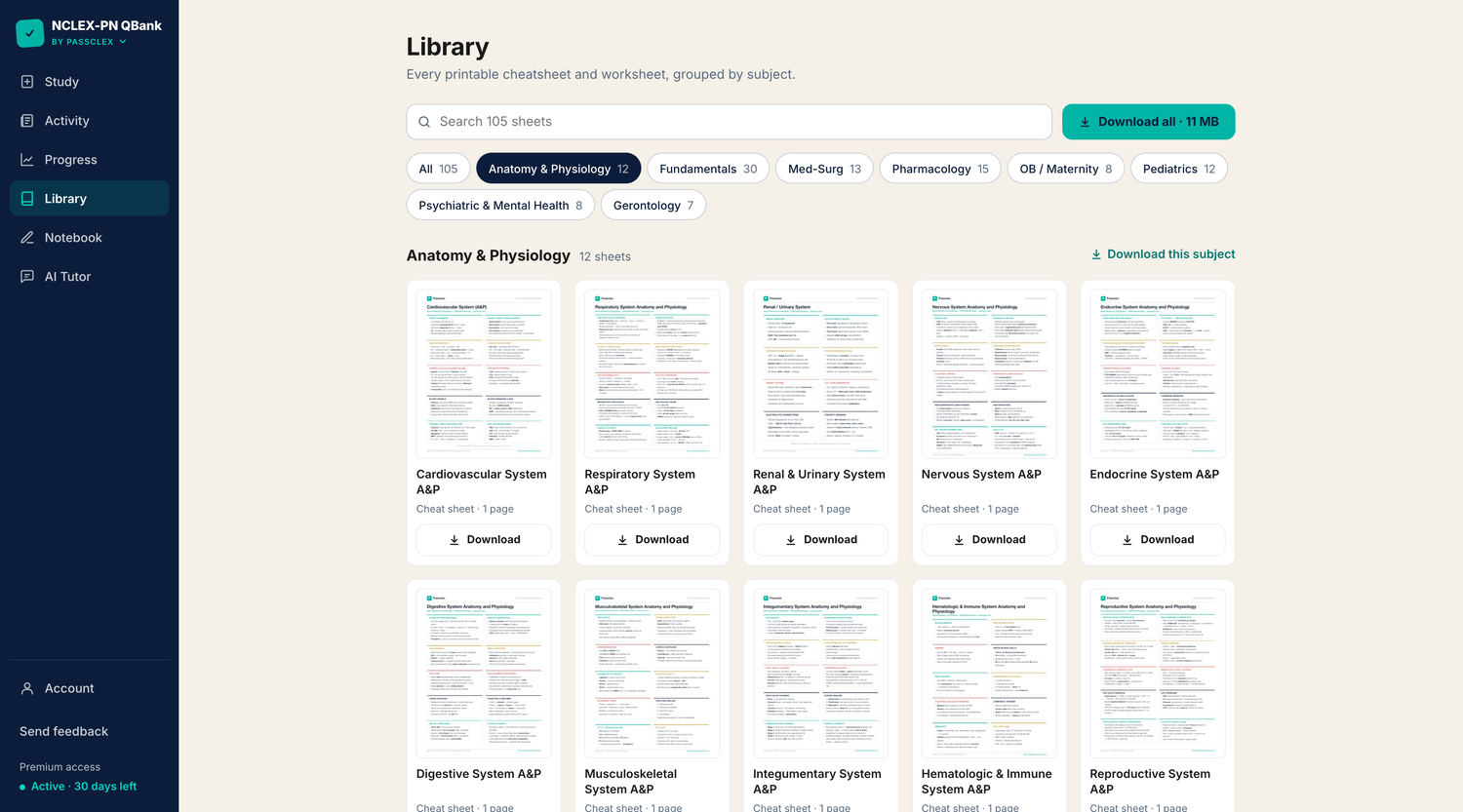Open the PassClex product switcher chevron
This screenshot has height=812, width=1463.
point(123,42)
